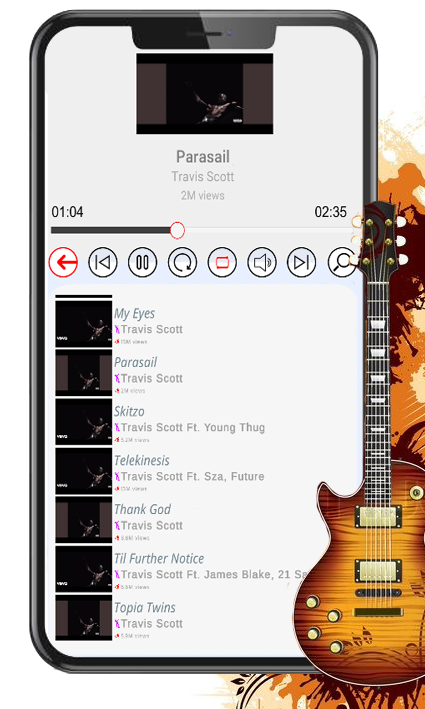Toggle the red repeat loop button
The width and height of the screenshot is (425, 709).
click(x=222, y=262)
